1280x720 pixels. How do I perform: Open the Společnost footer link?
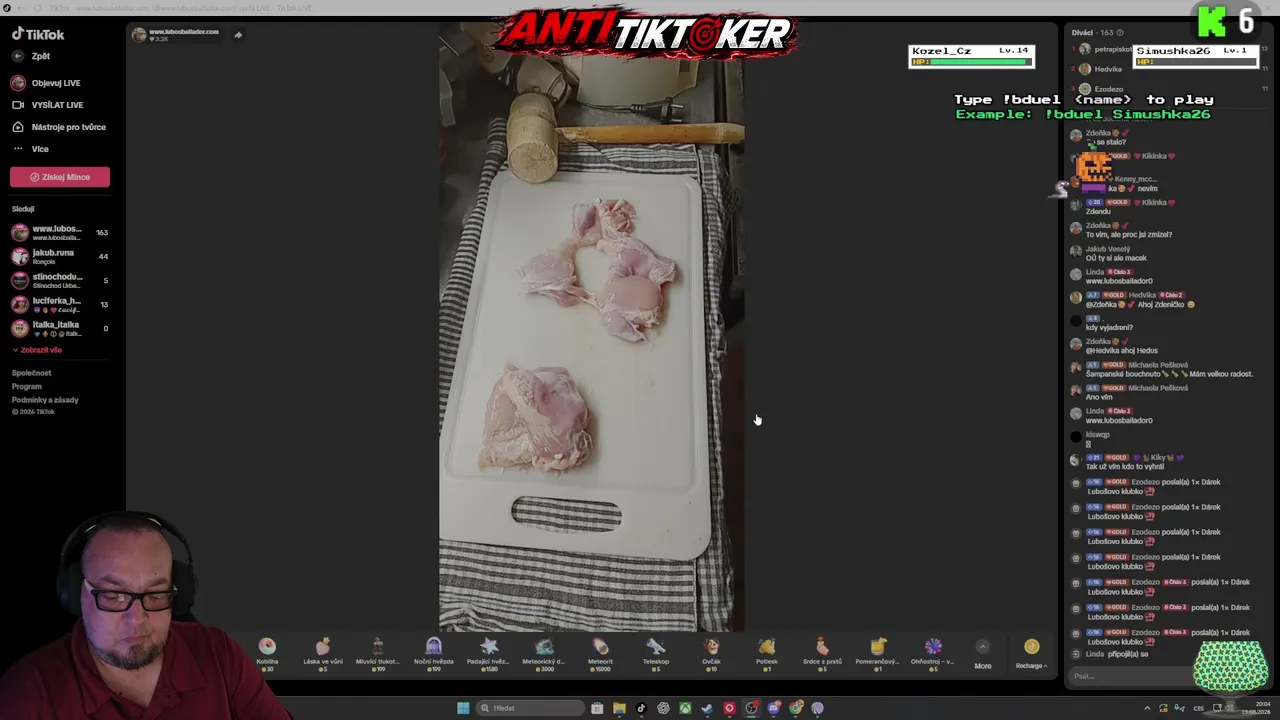coord(31,373)
